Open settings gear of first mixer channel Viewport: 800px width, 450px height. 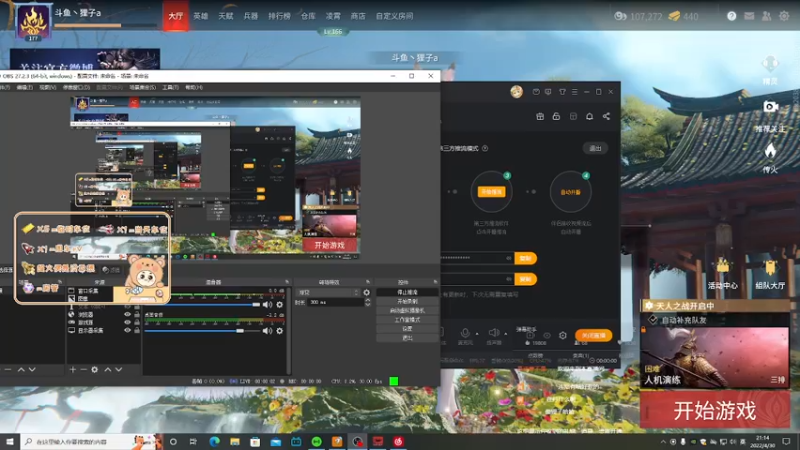coord(280,305)
